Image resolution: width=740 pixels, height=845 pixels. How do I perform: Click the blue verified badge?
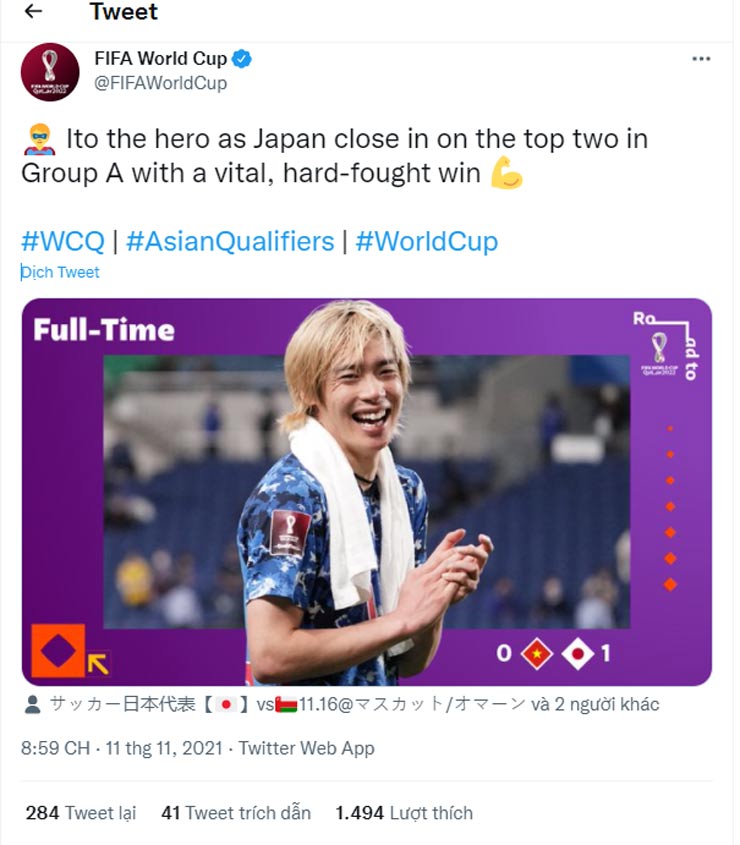tap(242, 59)
